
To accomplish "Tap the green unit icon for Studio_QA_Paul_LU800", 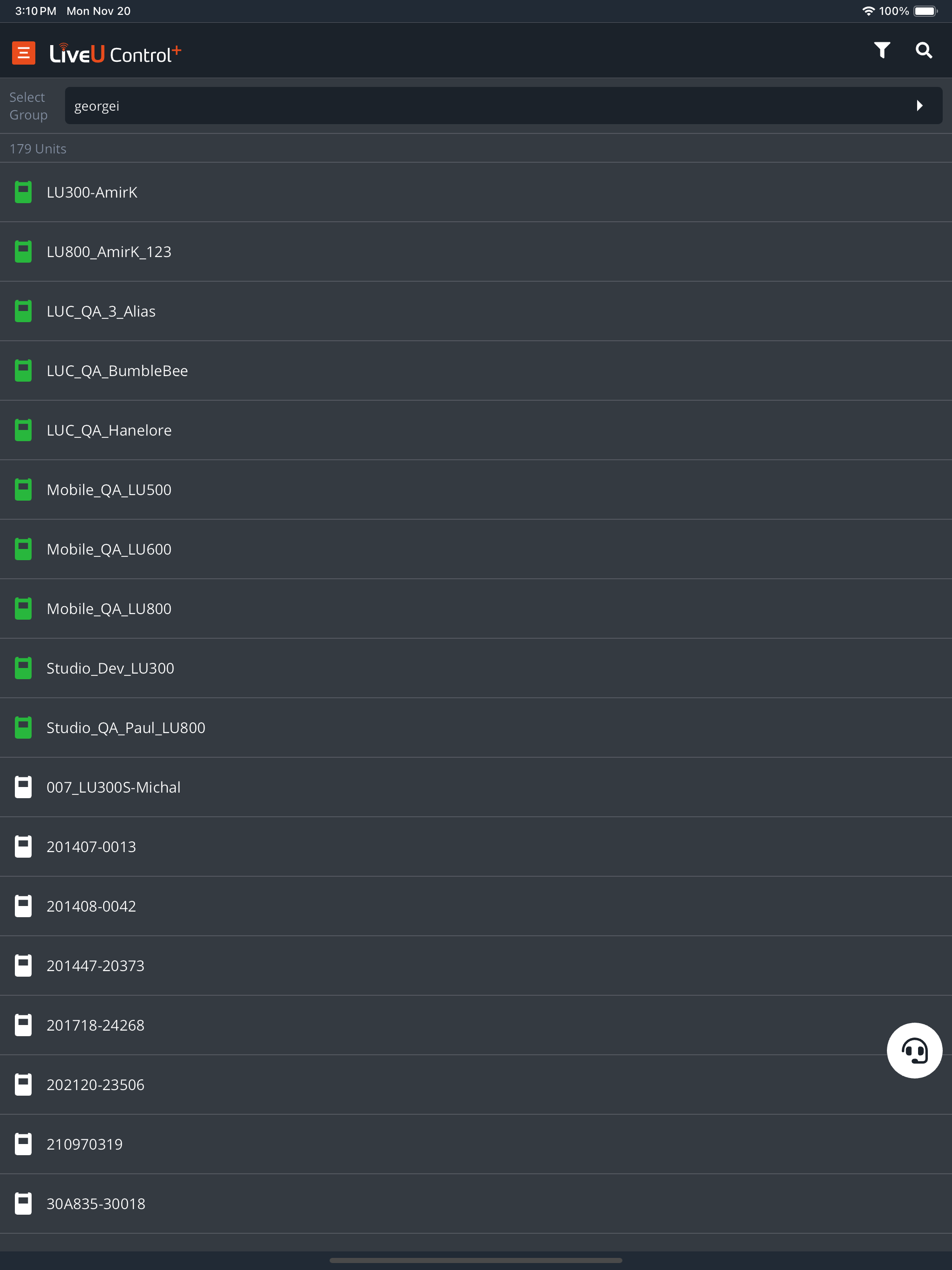I will pyautogui.click(x=23, y=728).
